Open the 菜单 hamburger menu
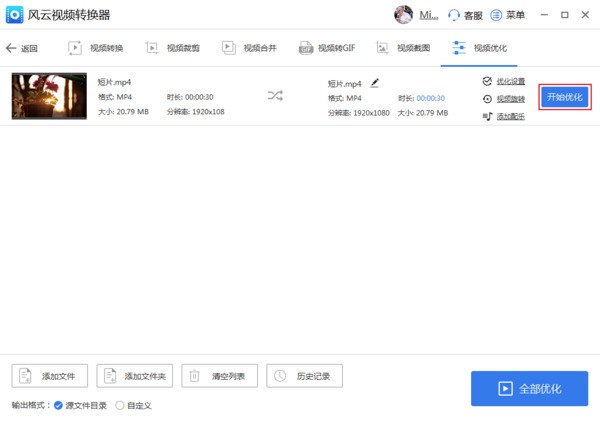Viewport: 600px width, 422px height. (507, 15)
